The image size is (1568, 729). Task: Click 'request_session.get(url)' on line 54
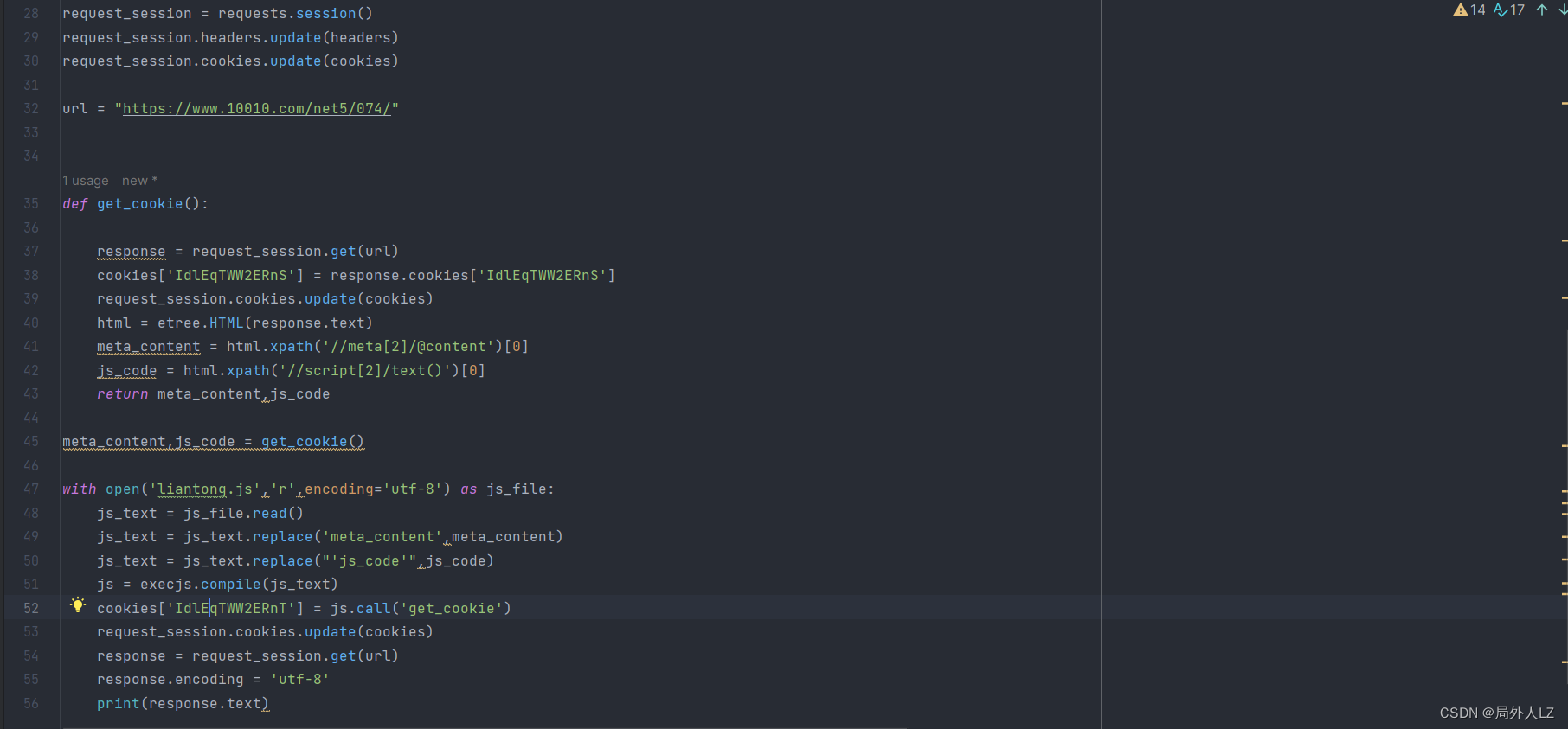(x=295, y=656)
